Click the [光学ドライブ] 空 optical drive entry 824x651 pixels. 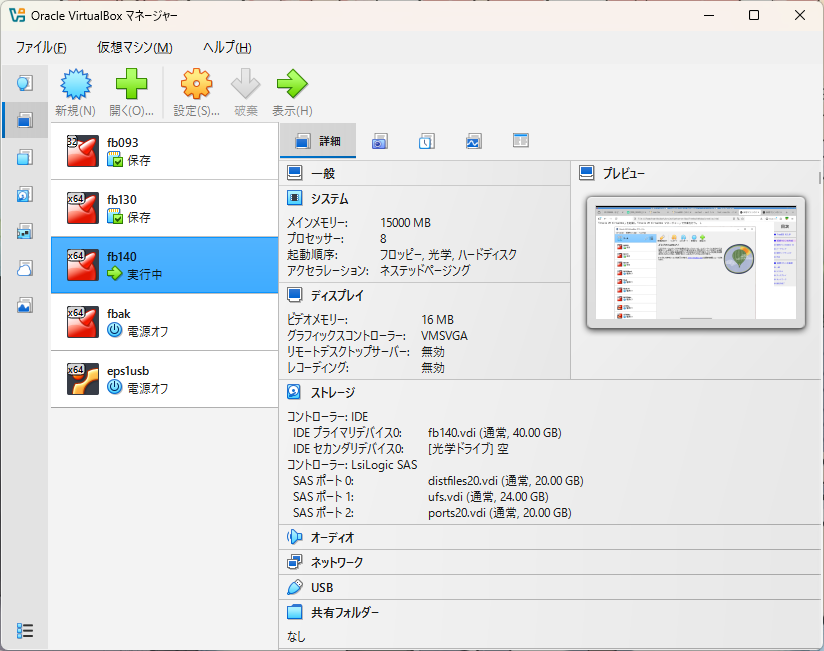(468, 449)
